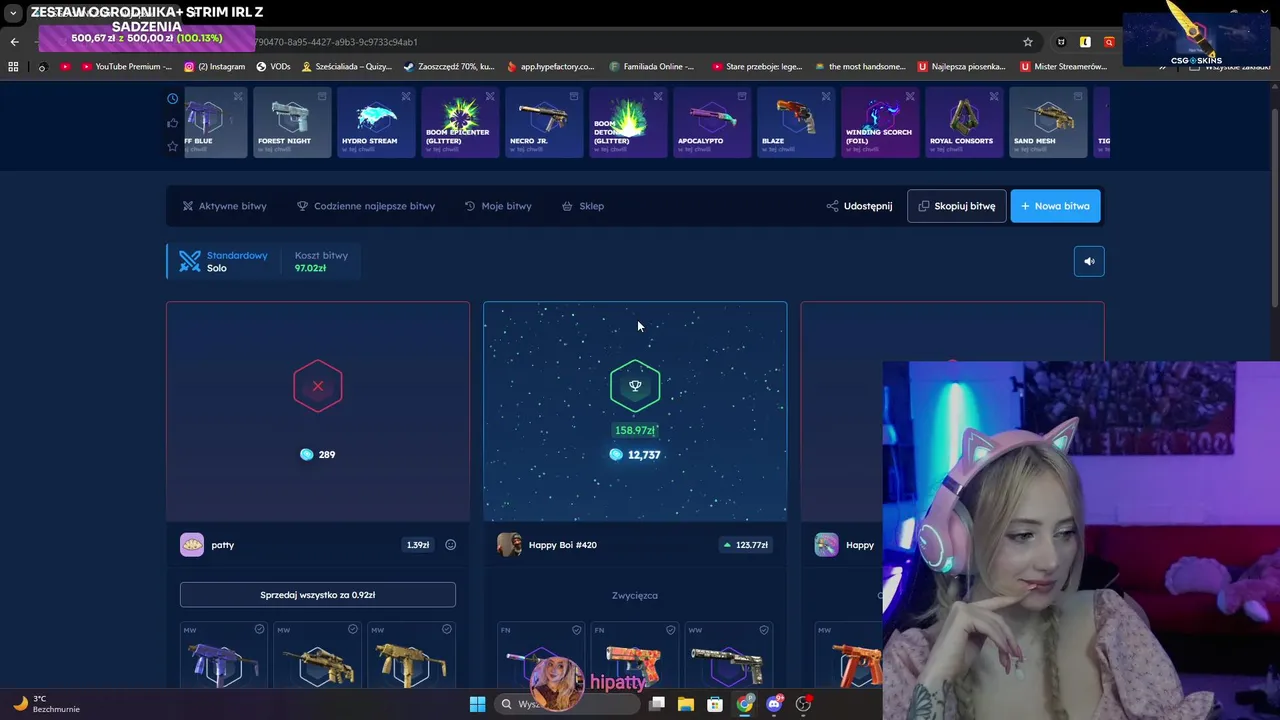
Task: Click Standardowy Solo battle mode label
Action: pyautogui.click(x=225, y=261)
